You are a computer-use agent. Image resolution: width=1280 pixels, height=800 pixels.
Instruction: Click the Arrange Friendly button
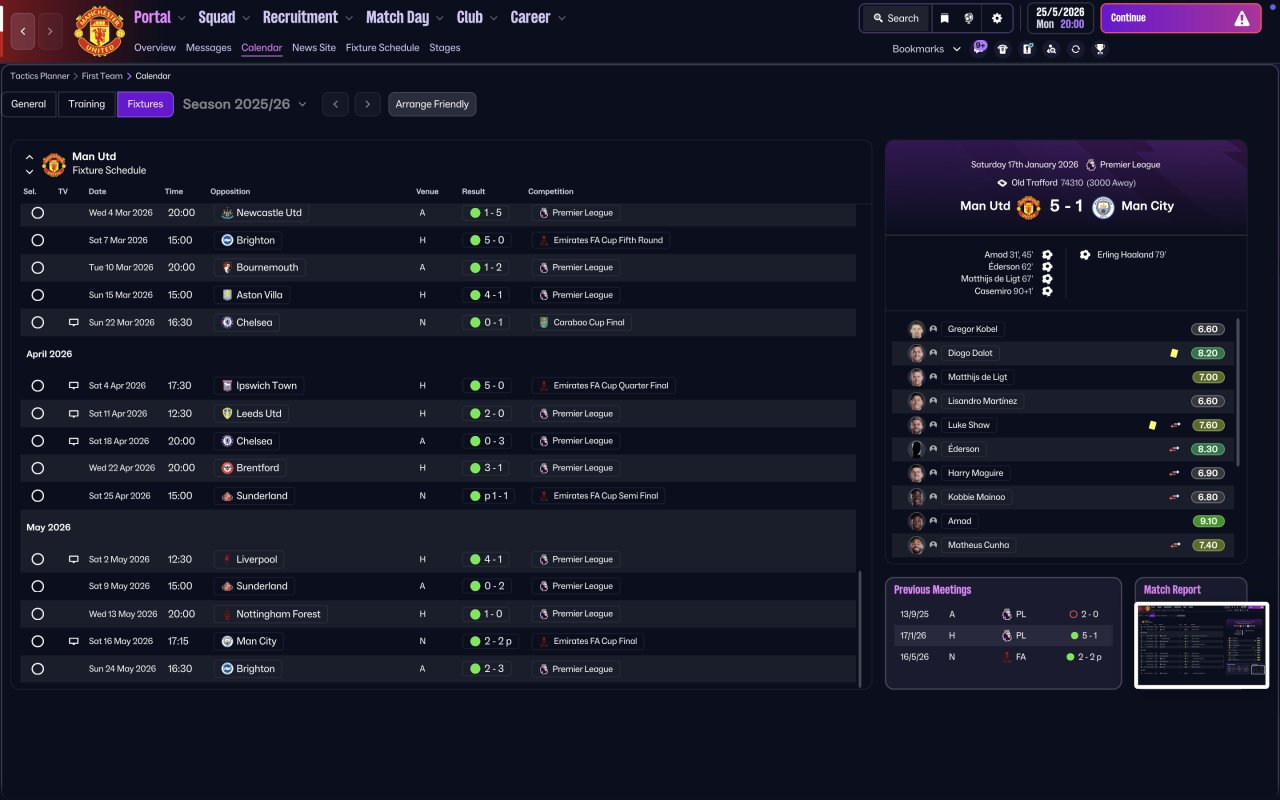tap(432, 104)
